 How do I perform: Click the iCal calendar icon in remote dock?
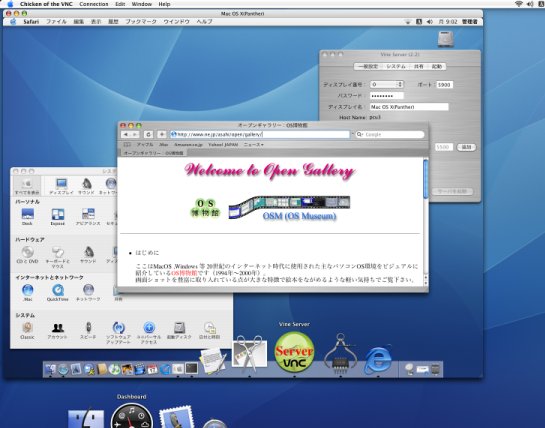pyautogui.click(x=153, y=369)
